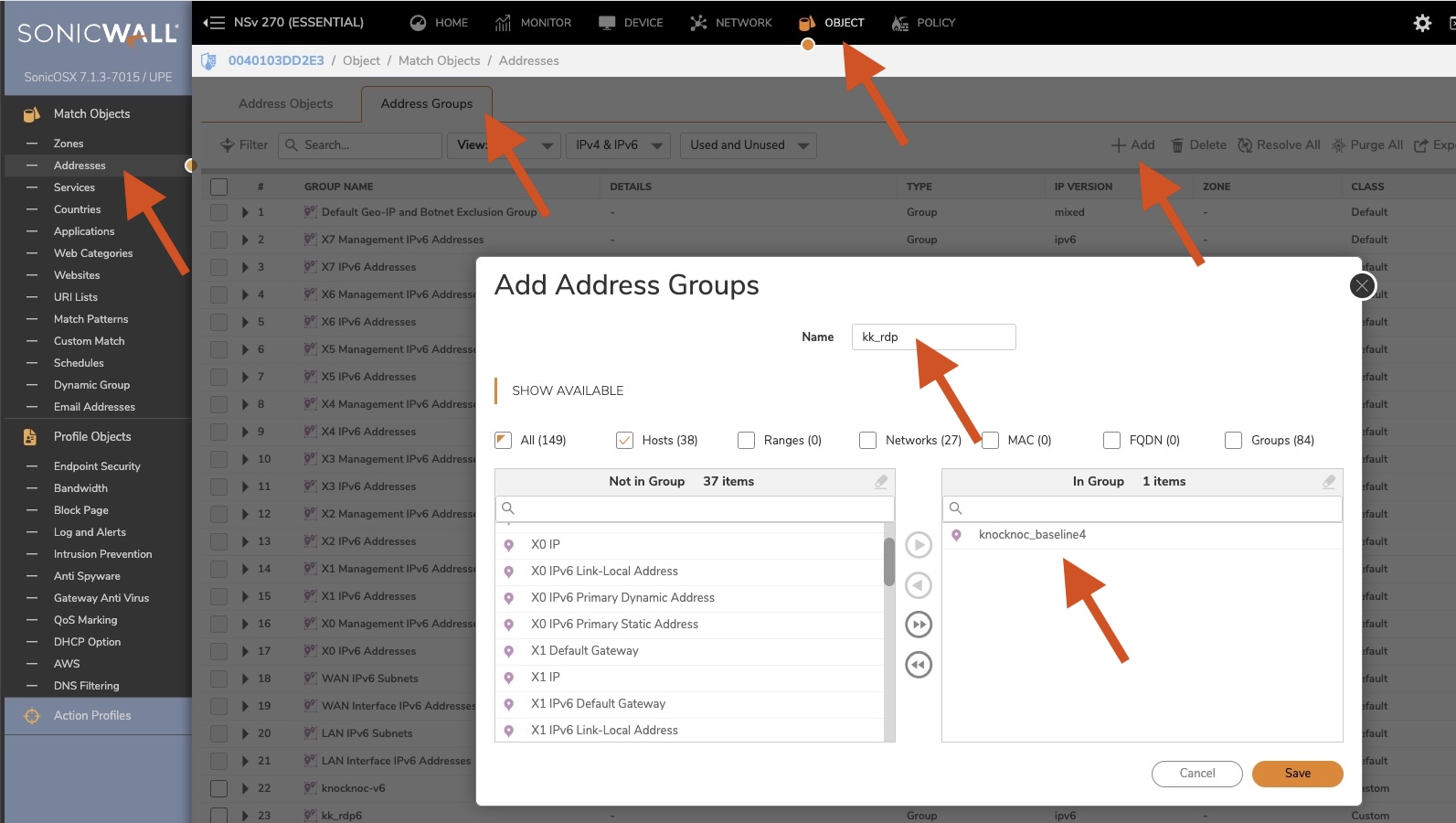Click the remove-selected left arrow button
Viewport: 1456px width, 823px height.
tap(919, 585)
